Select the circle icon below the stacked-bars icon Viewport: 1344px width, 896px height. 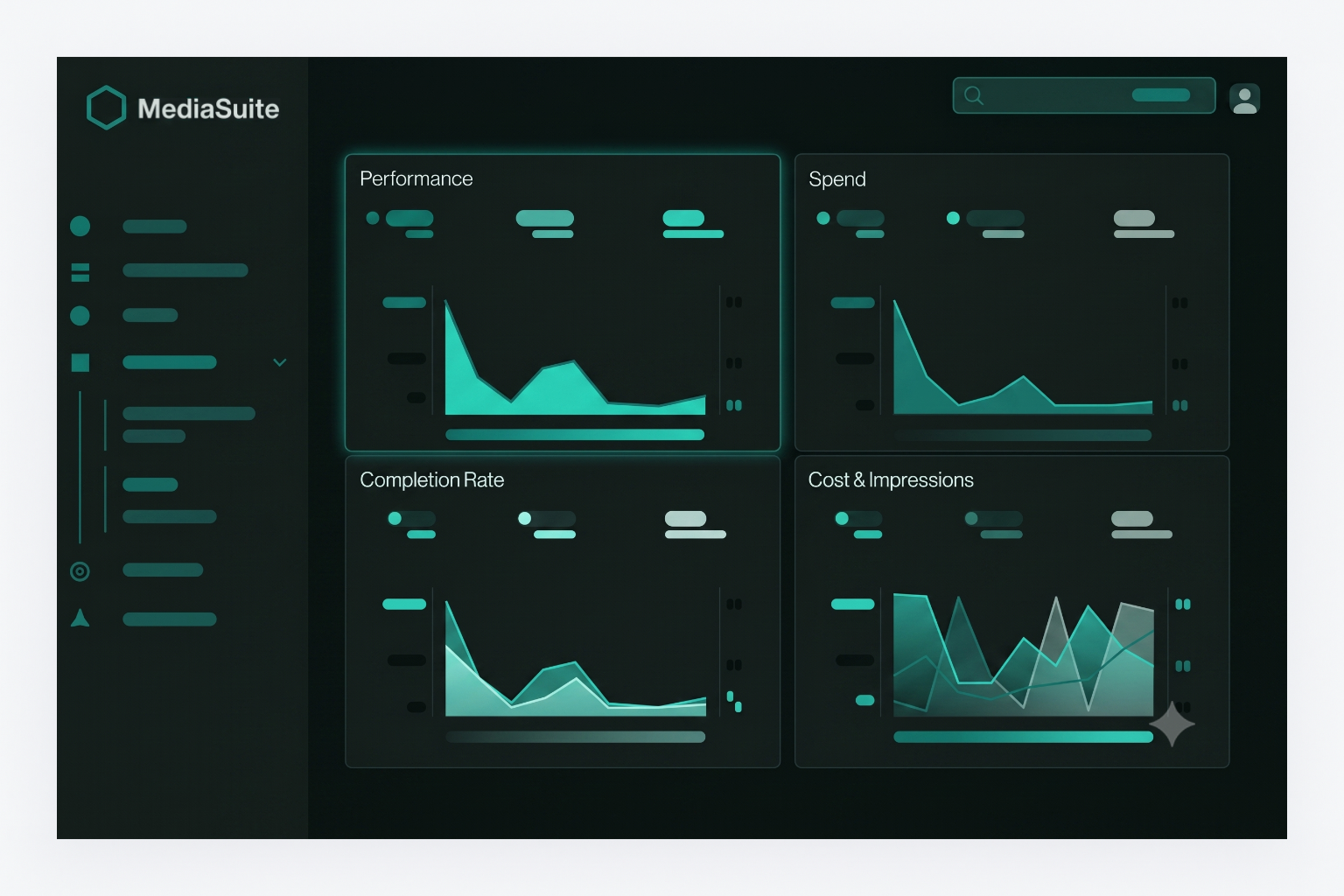80,315
